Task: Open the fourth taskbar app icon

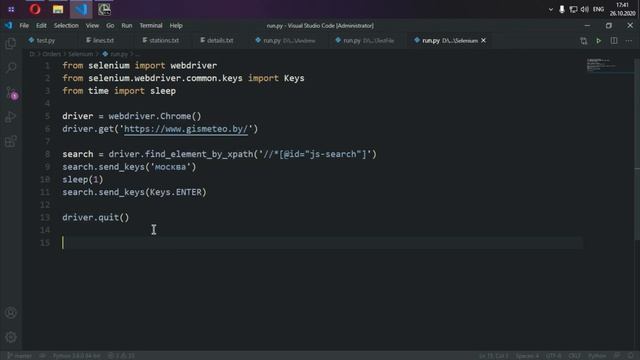Action: (104, 9)
